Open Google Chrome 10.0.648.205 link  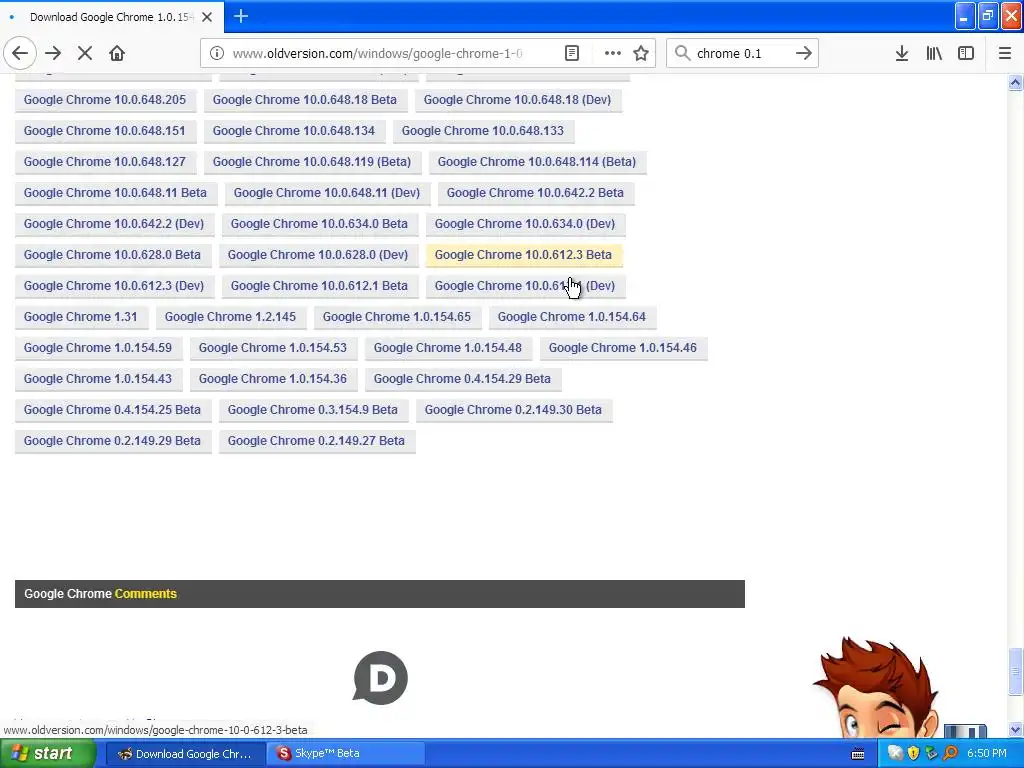pos(105,100)
